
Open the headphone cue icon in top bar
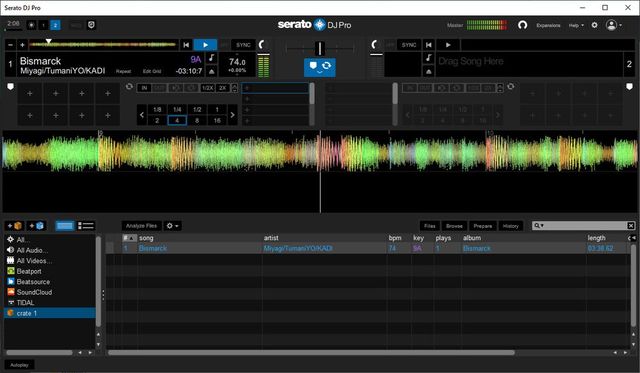(x=522, y=25)
